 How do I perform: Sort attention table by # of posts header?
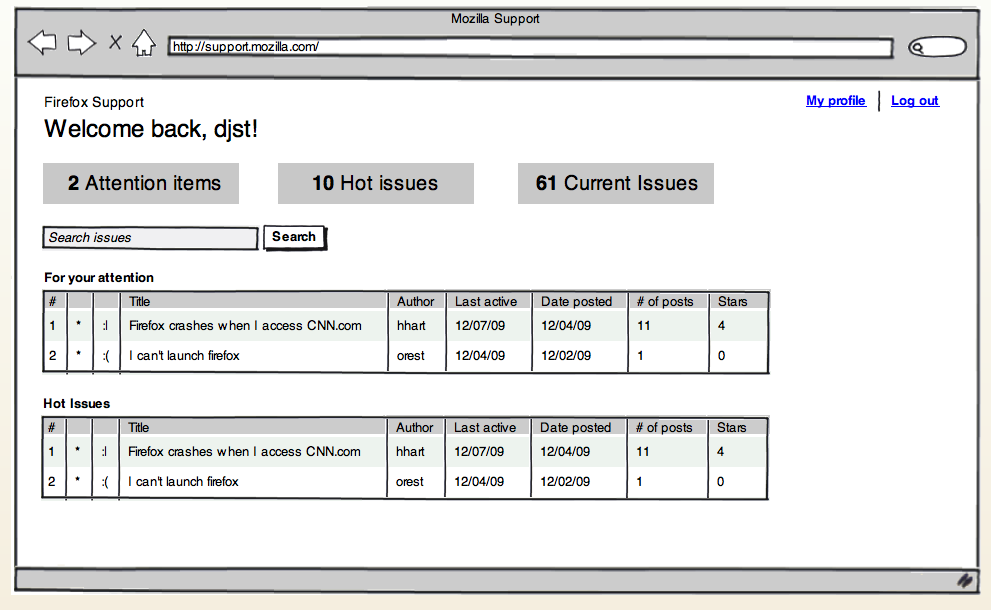pyautogui.click(x=665, y=302)
